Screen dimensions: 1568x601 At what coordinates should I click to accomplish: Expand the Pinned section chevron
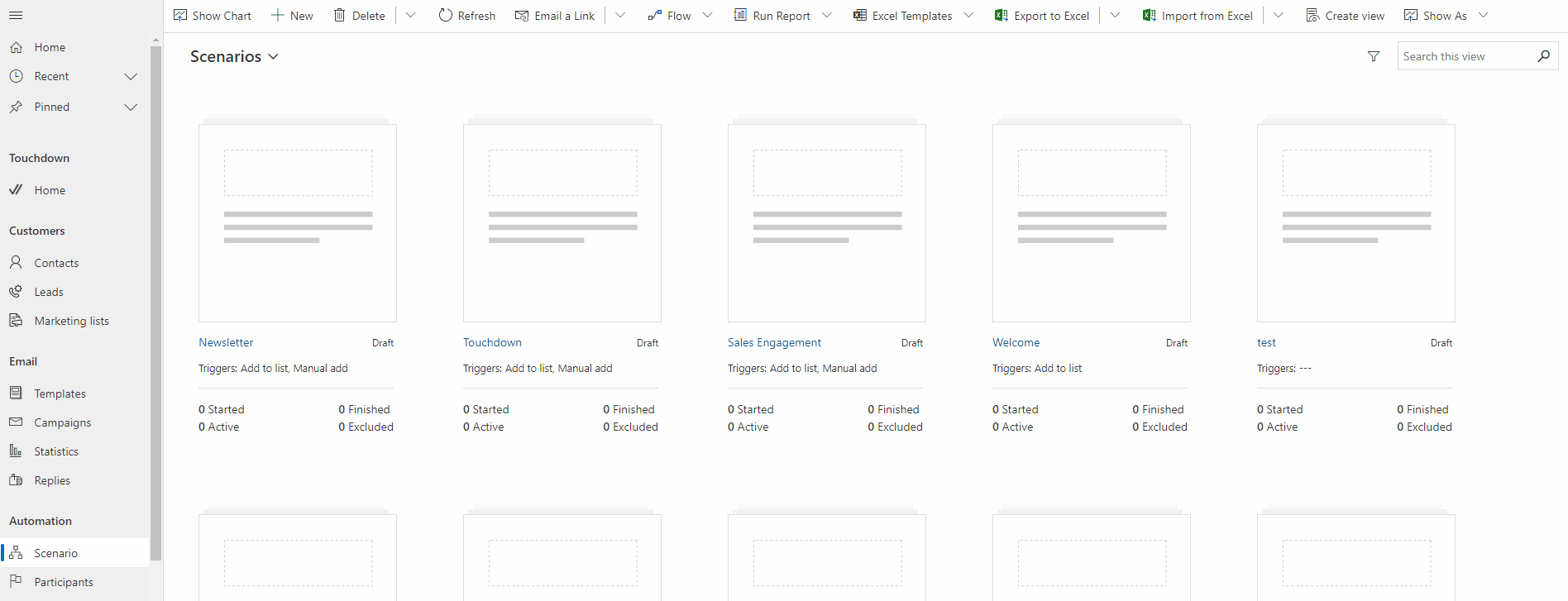tap(131, 107)
